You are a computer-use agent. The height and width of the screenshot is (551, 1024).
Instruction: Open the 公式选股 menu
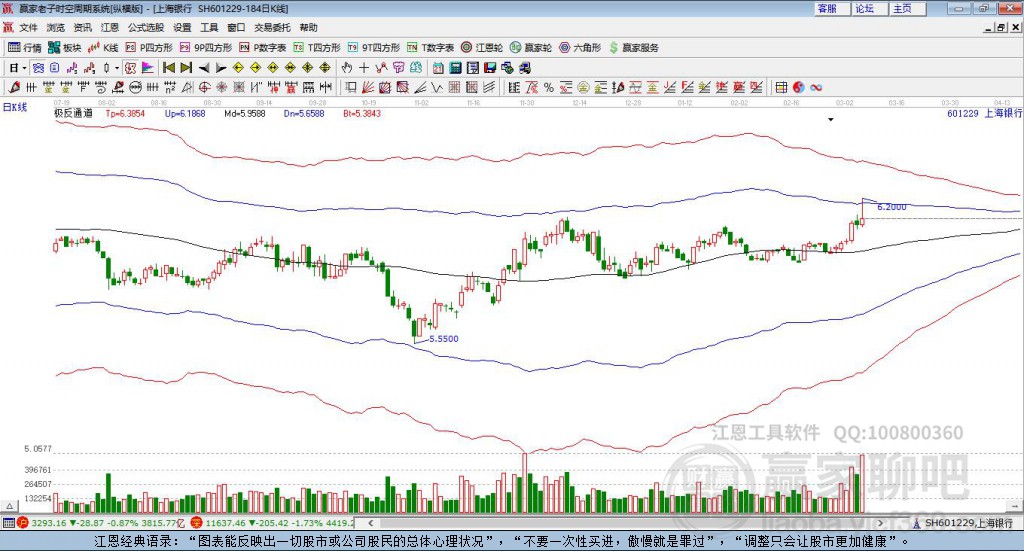[146, 27]
